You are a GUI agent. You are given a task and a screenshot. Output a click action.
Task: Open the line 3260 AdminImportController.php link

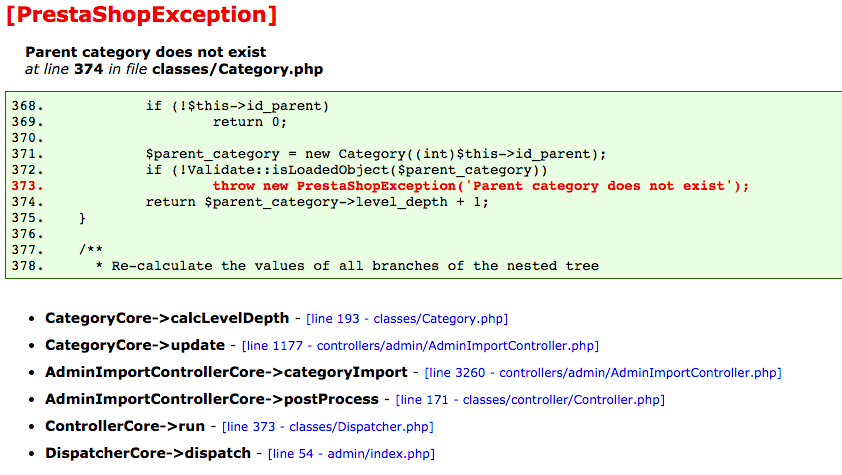(603, 372)
